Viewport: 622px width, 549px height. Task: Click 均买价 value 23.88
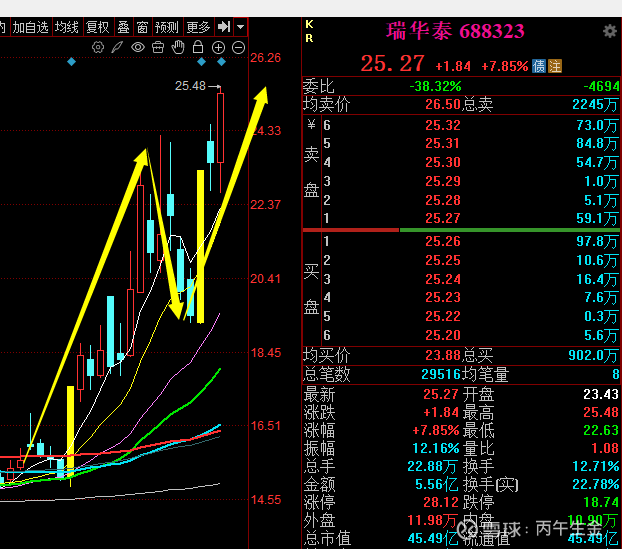coord(443,355)
